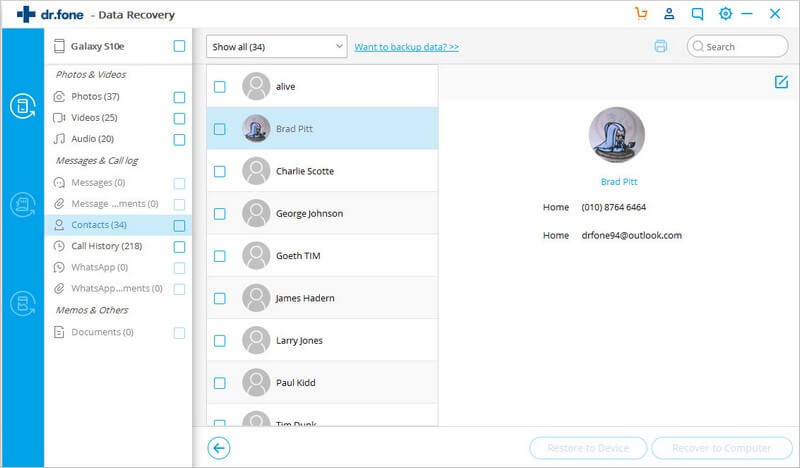The width and height of the screenshot is (800, 468).
Task: Toggle the Galaxy S10e select-all checkbox
Action: [x=179, y=46]
